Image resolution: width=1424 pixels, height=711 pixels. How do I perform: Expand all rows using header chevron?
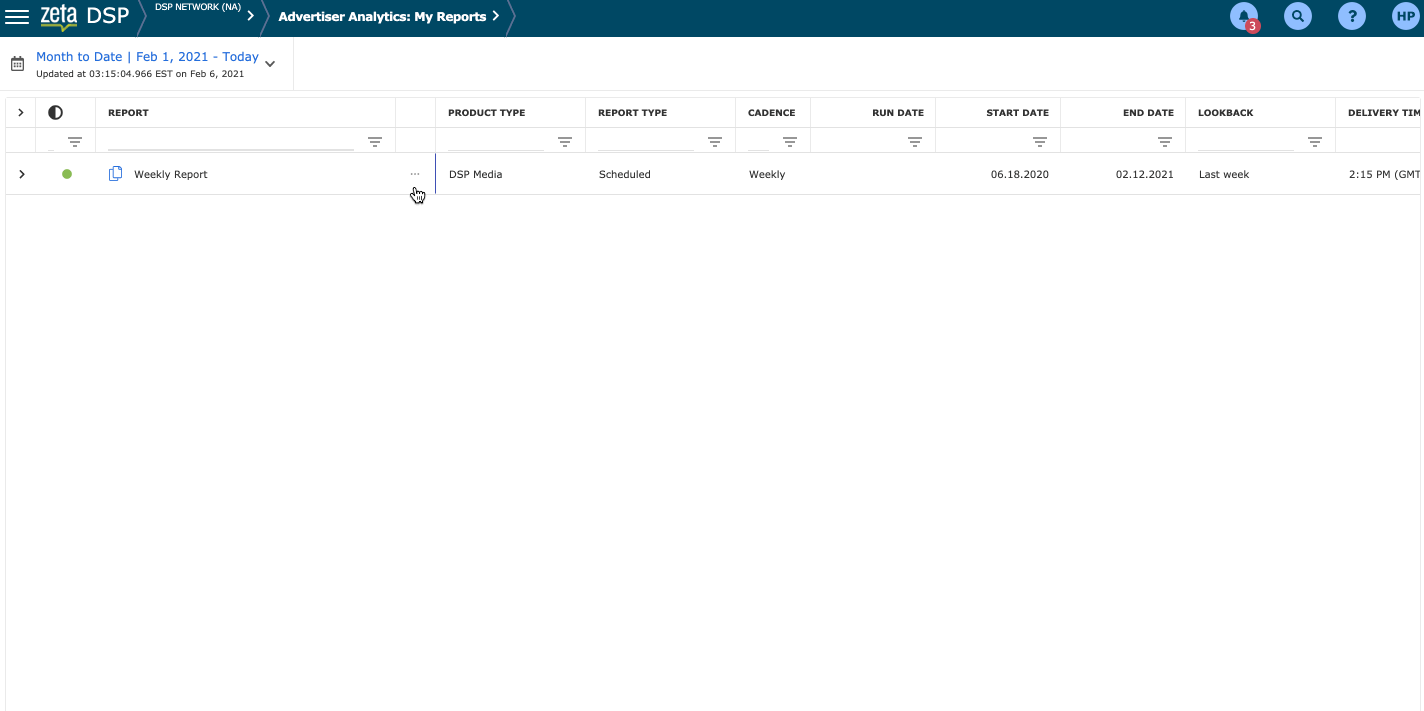pyautogui.click(x=21, y=113)
